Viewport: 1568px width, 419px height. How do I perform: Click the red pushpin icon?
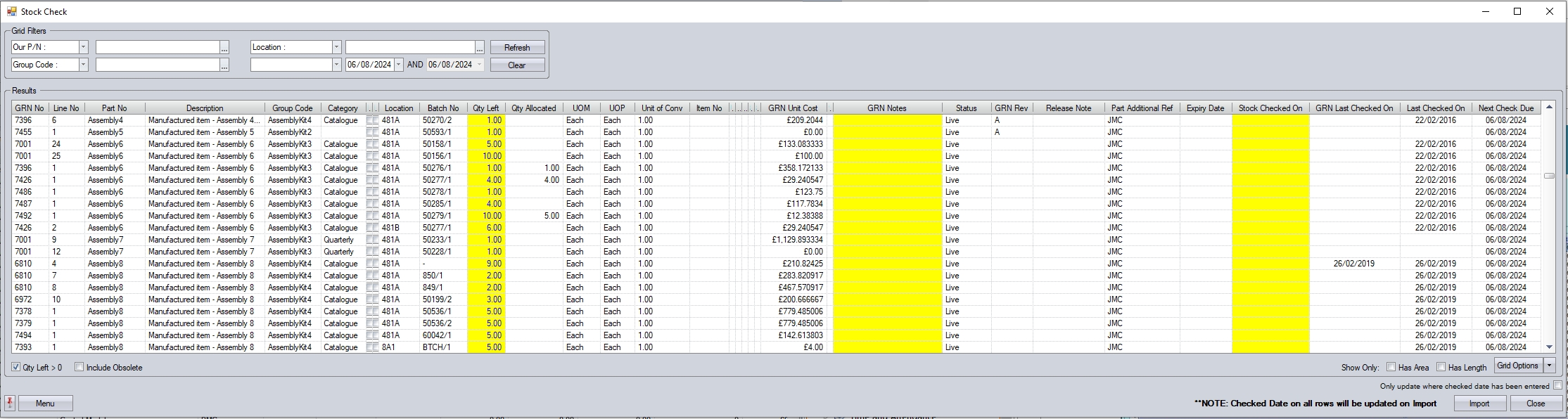(x=10, y=403)
